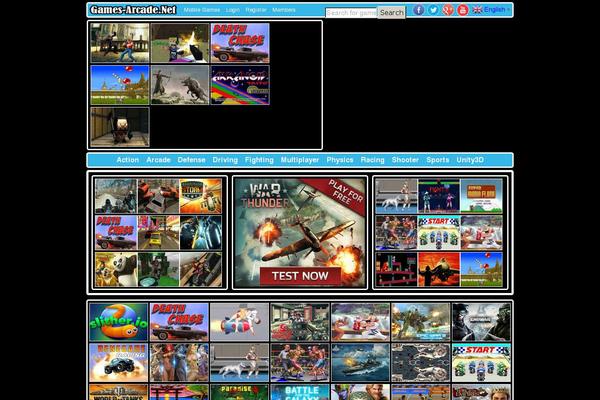The width and height of the screenshot is (600, 400).
Task: Visit the Members page
Action: pyautogui.click(x=284, y=10)
